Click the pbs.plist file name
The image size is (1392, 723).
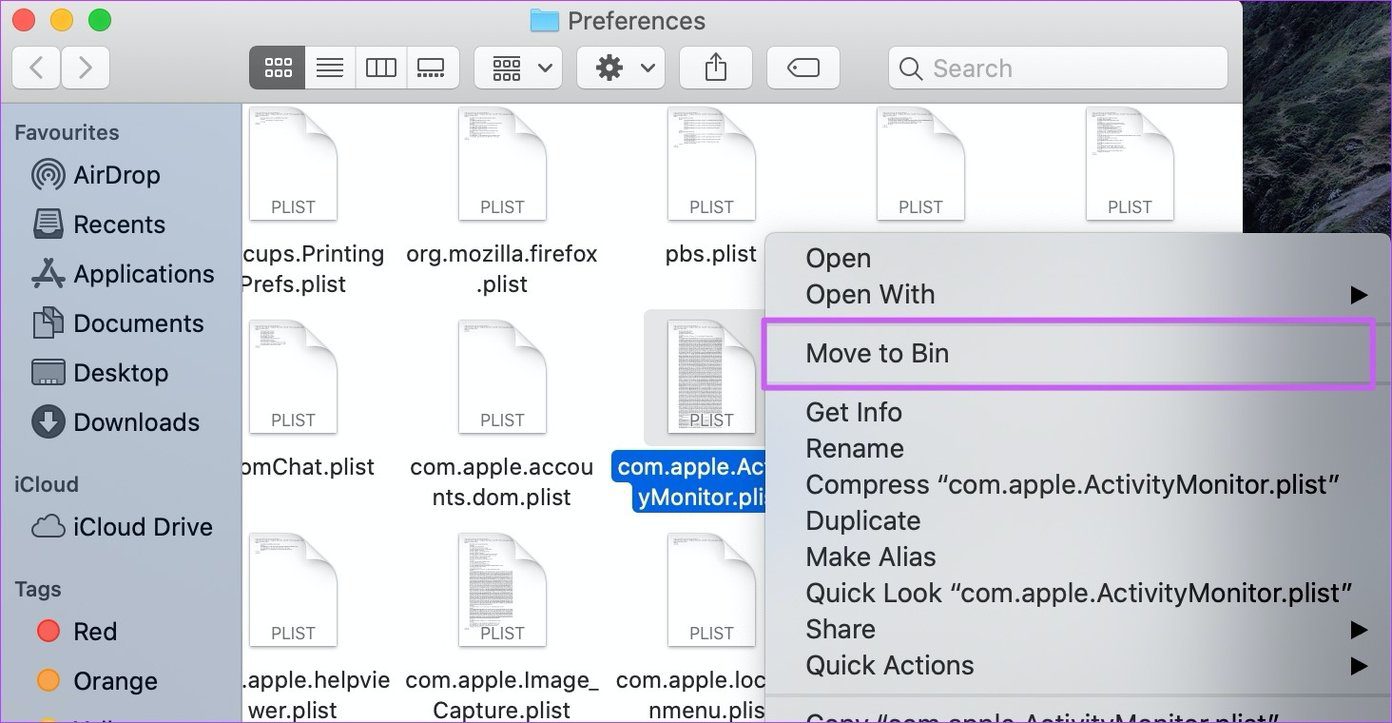pos(711,254)
